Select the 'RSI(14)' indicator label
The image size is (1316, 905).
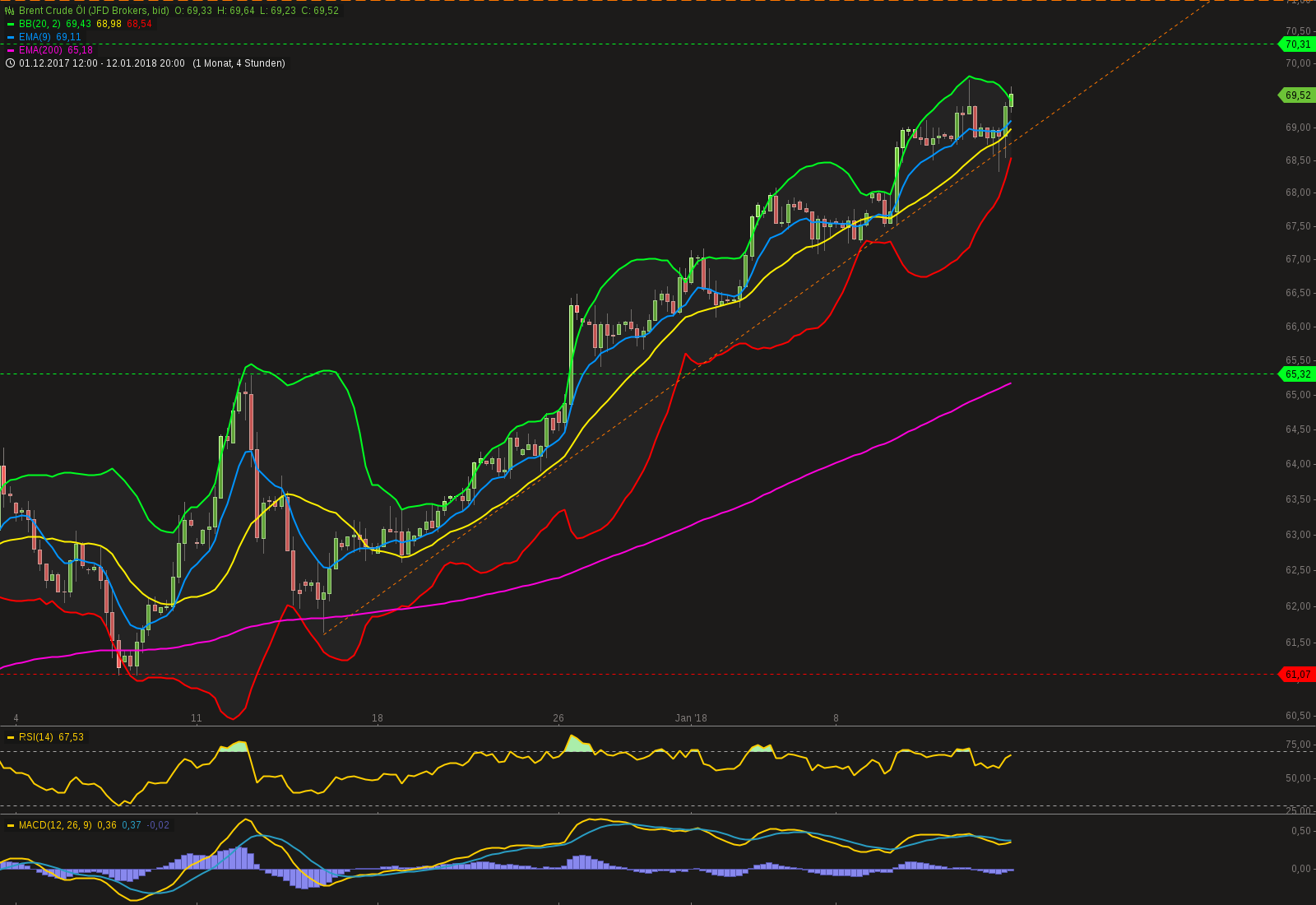pos(36,737)
